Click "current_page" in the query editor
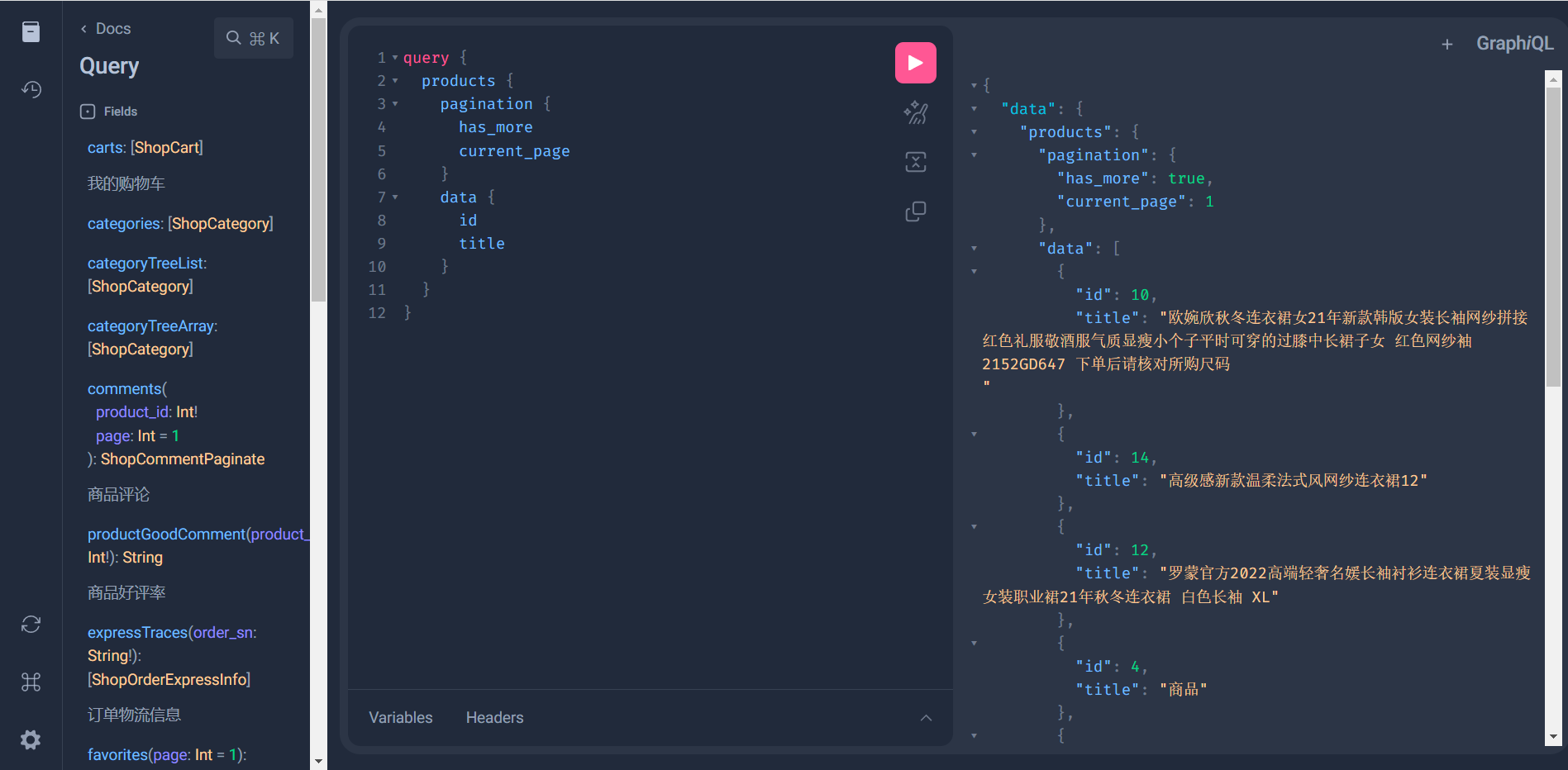 (x=514, y=151)
